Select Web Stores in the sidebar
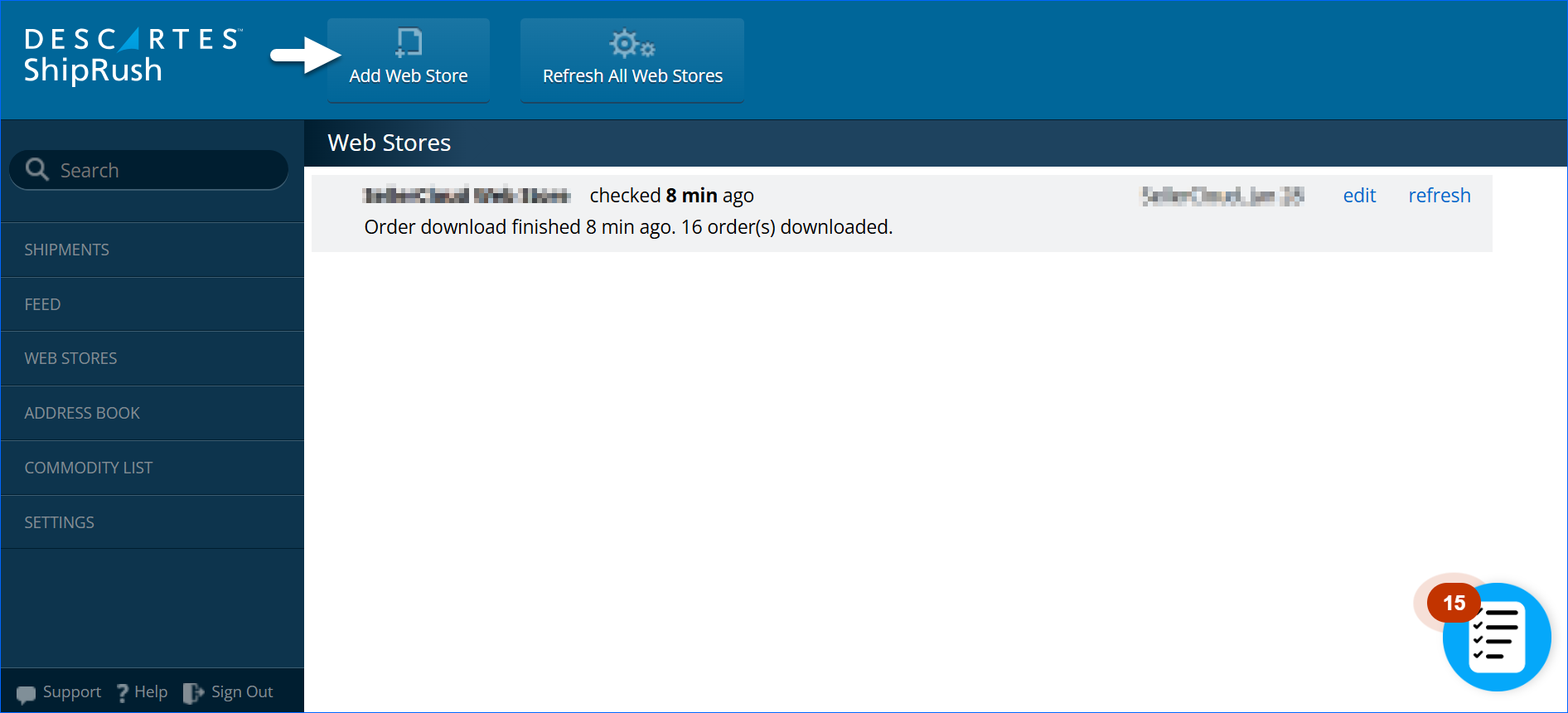The image size is (1568, 713). (x=71, y=358)
